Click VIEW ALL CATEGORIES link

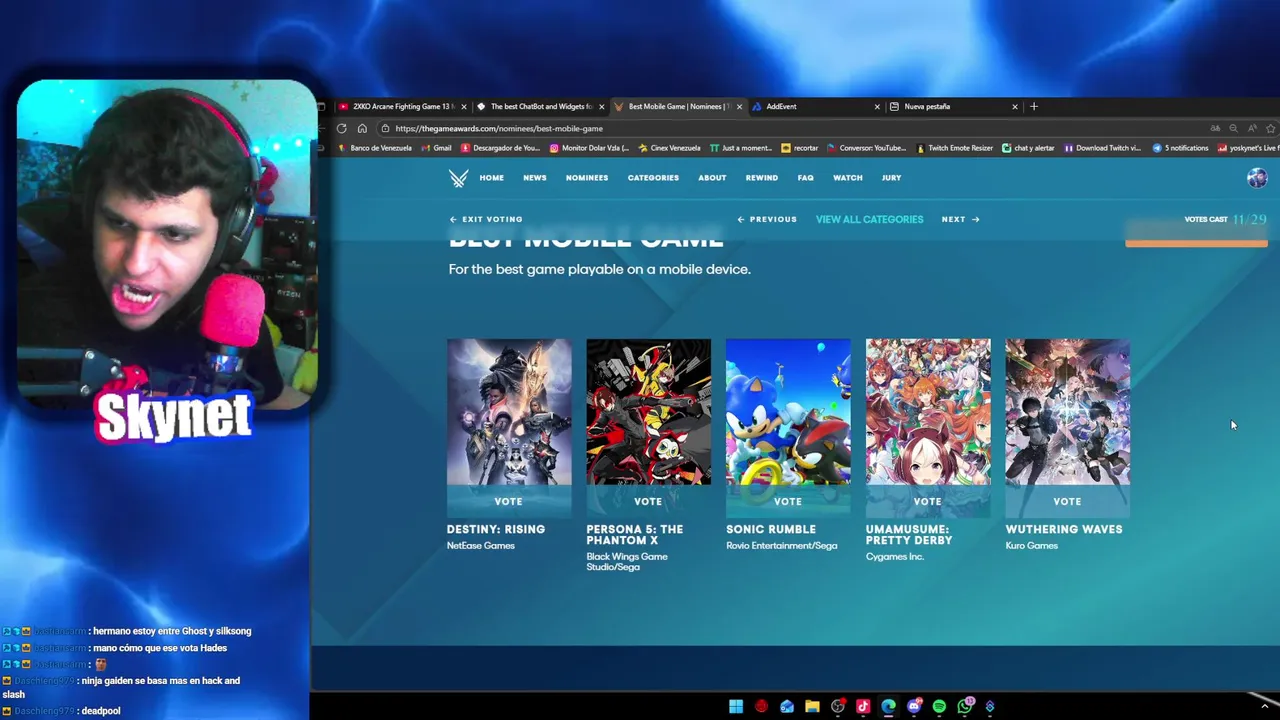point(869,219)
